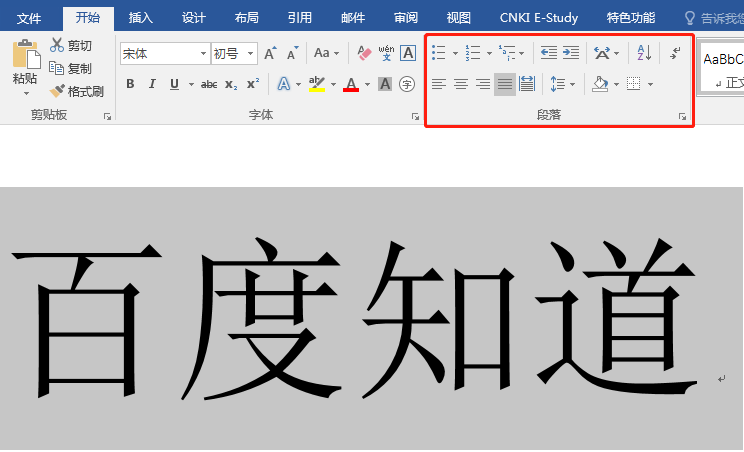The height and width of the screenshot is (452, 744).
Task: Switch to the 插入 Insert tab
Action: [x=140, y=18]
